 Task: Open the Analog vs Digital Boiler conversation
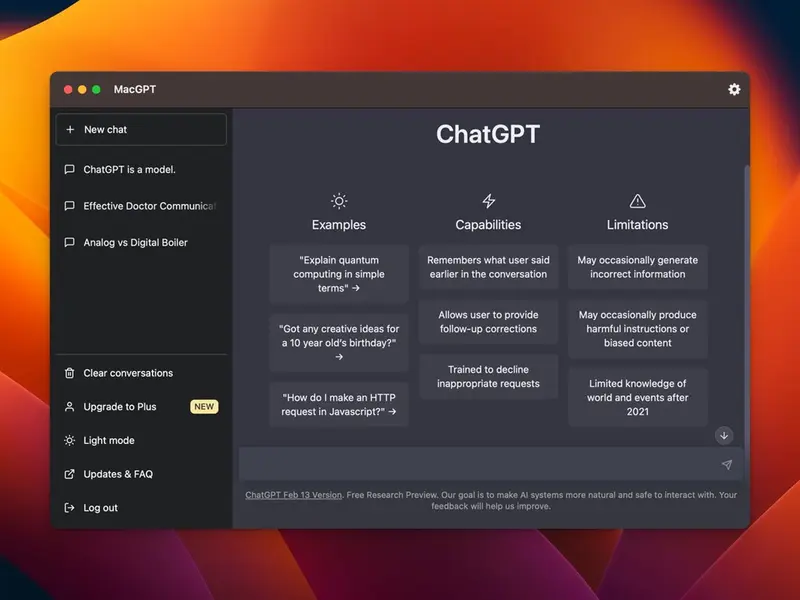pyautogui.click(x=141, y=242)
